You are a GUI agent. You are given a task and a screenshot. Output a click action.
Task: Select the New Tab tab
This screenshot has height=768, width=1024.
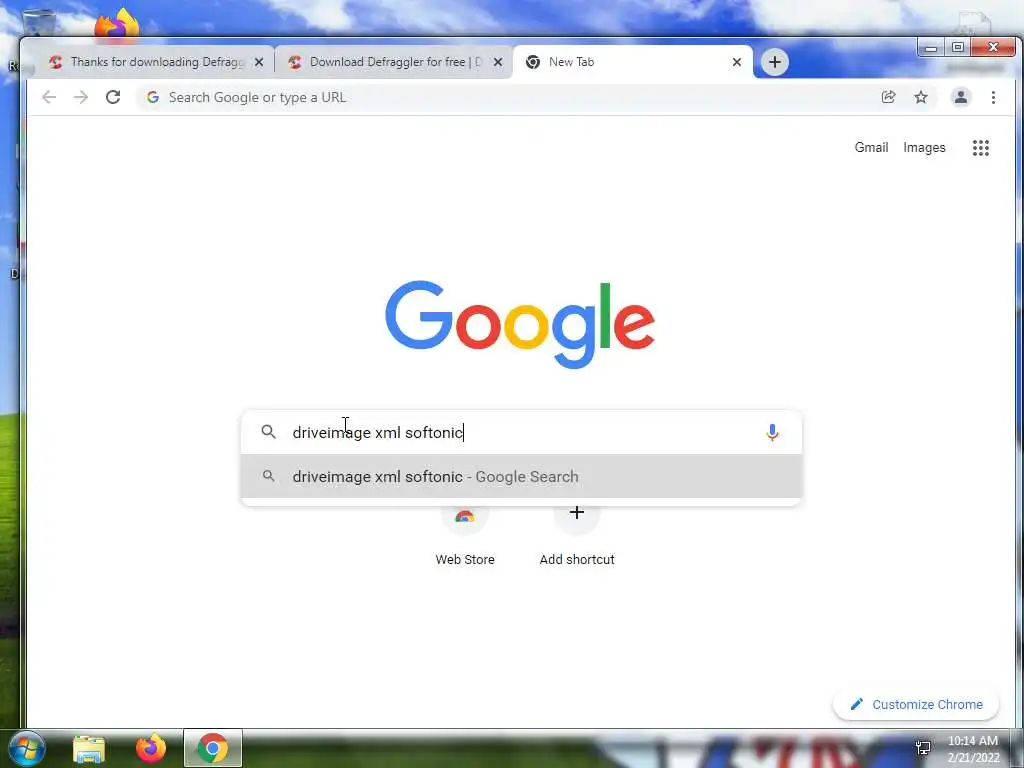click(x=632, y=62)
